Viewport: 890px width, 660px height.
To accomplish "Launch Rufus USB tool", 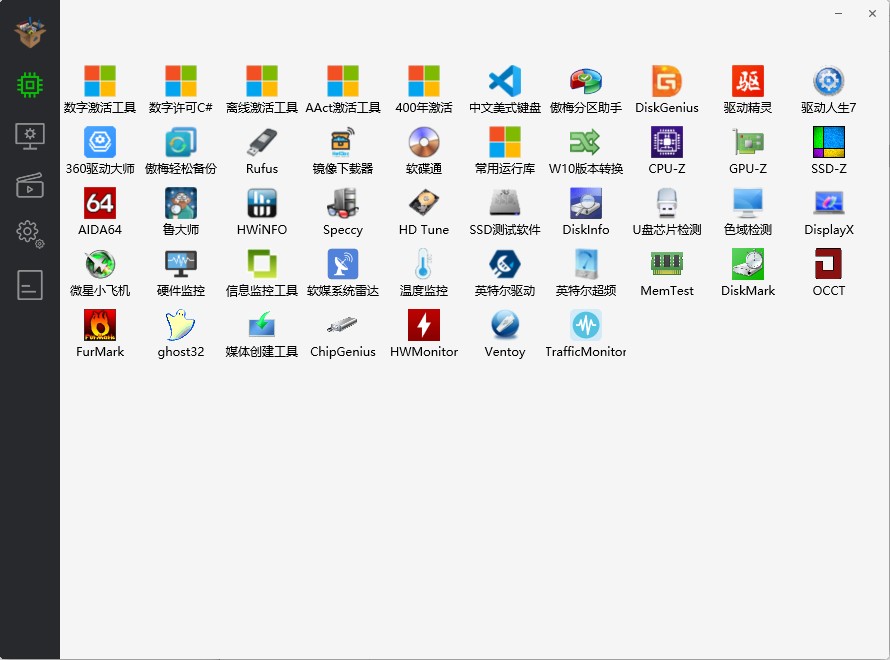I will [x=262, y=151].
